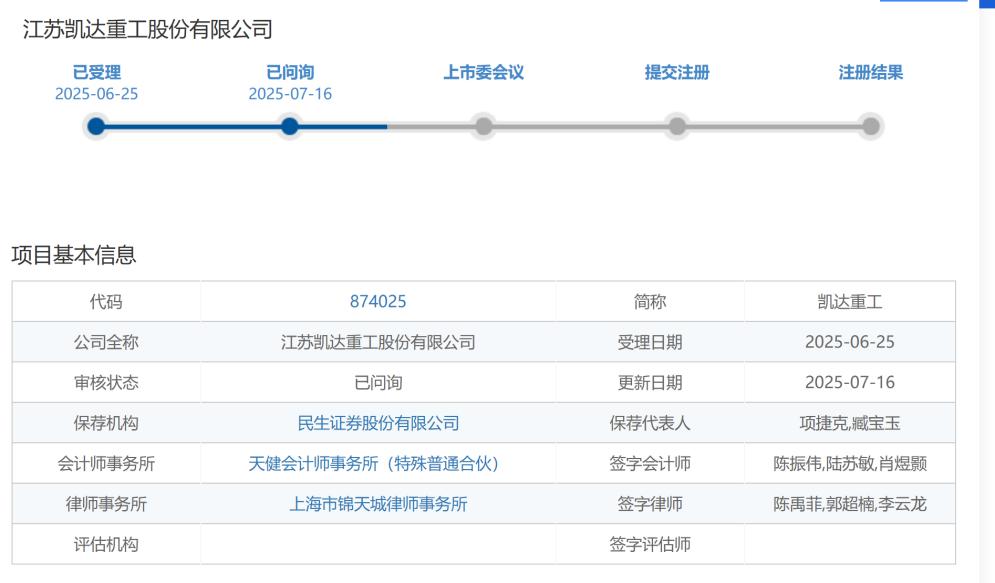This screenshot has height=583, width=995.
Task: Click the 签字律师 label cell
Action: (x=650, y=504)
